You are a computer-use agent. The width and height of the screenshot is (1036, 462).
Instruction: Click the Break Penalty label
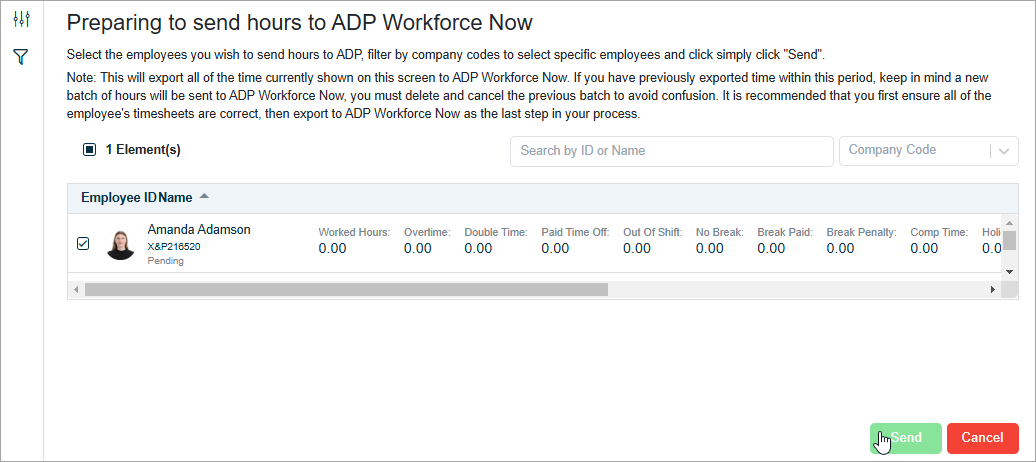(x=862, y=233)
